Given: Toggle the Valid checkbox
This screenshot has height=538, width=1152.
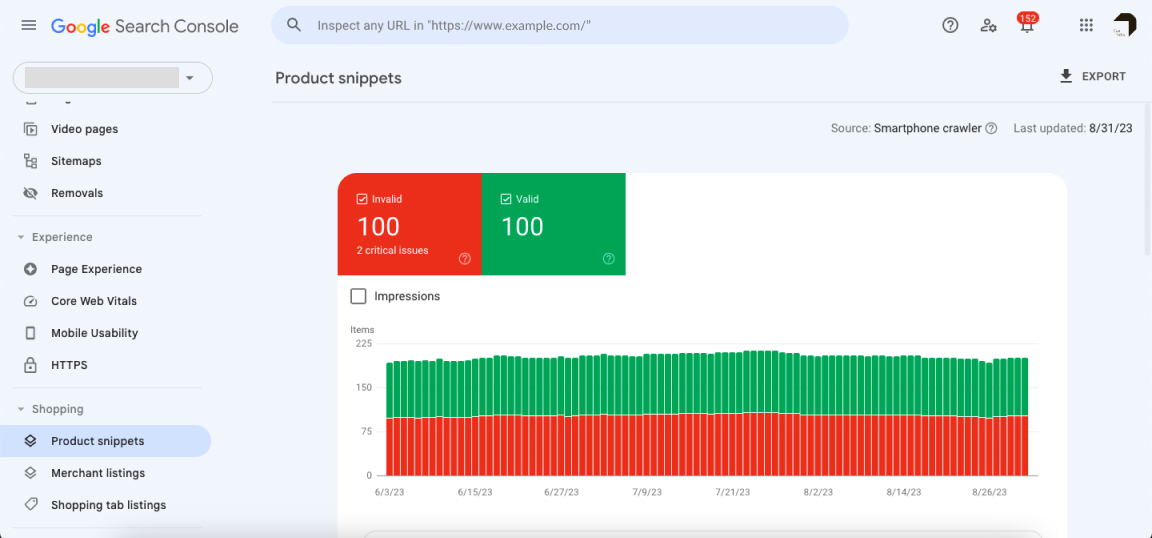Looking at the screenshot, I should pos(507,200).
